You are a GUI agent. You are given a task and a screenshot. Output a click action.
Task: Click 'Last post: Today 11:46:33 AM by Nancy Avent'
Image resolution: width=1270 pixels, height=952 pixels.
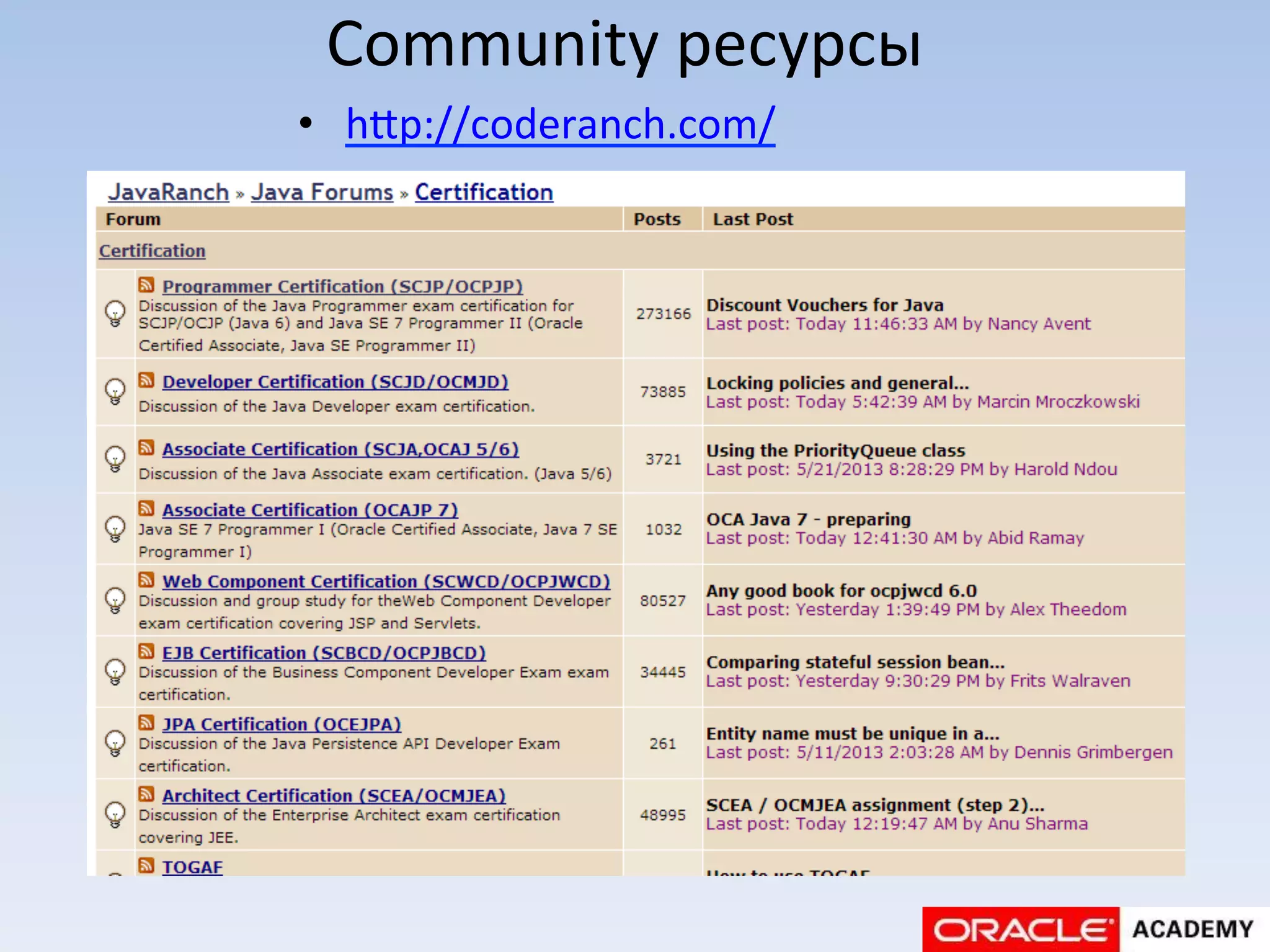(x=898, y=324)
